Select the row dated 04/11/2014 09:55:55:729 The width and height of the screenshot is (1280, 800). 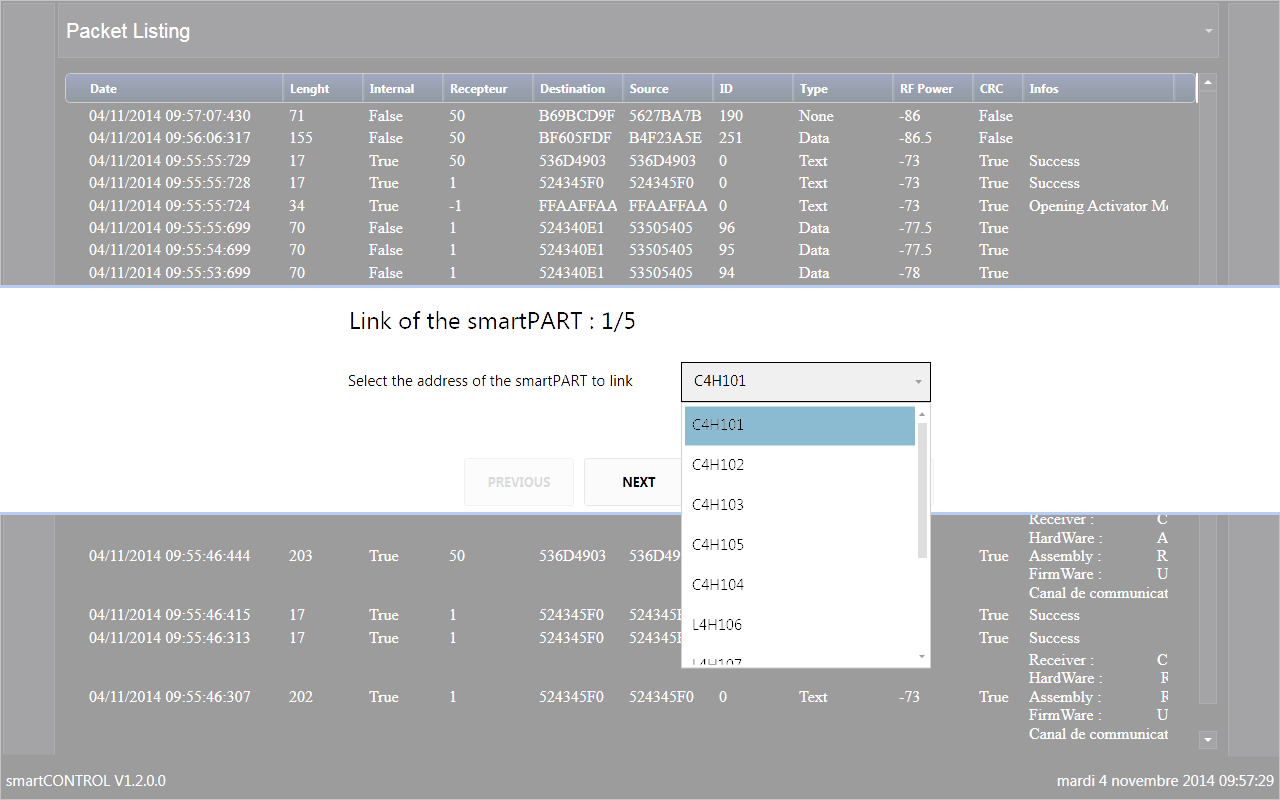point(630,161)
